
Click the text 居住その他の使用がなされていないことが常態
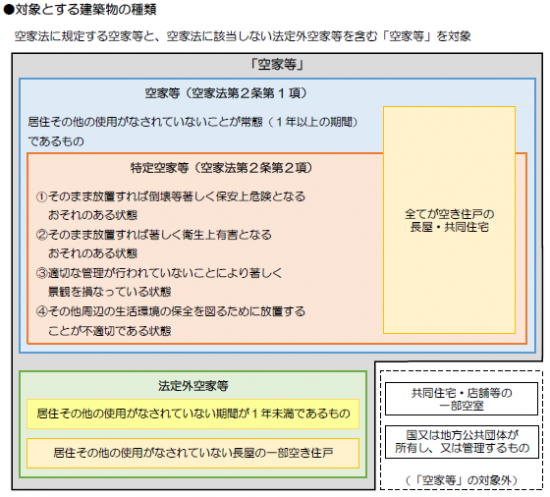[x=145, y=122]
